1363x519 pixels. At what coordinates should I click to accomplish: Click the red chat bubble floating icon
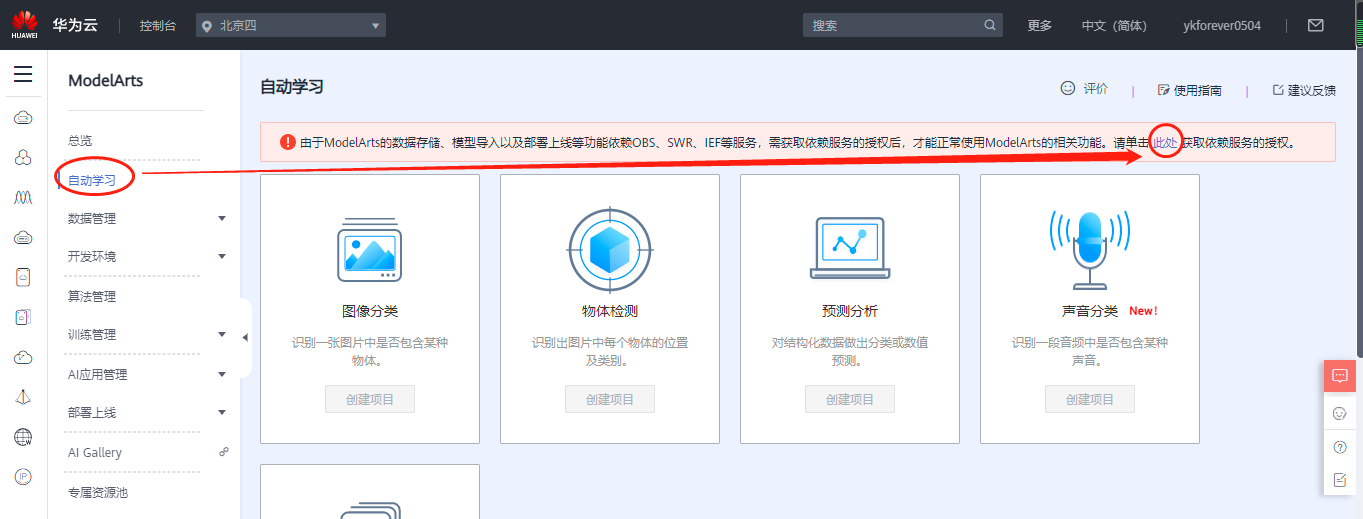coord(1340,376)
